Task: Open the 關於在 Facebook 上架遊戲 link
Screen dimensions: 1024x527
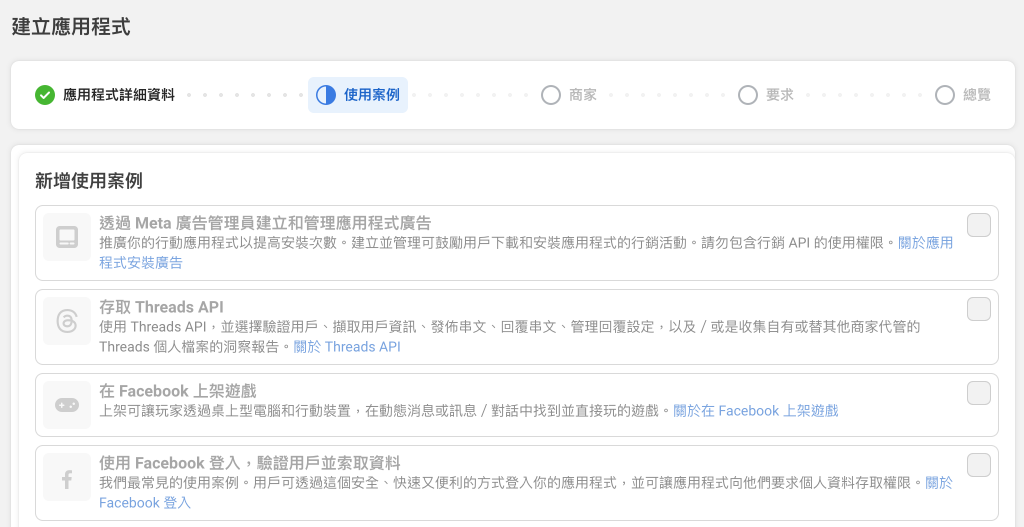Action: pos(756,411)
